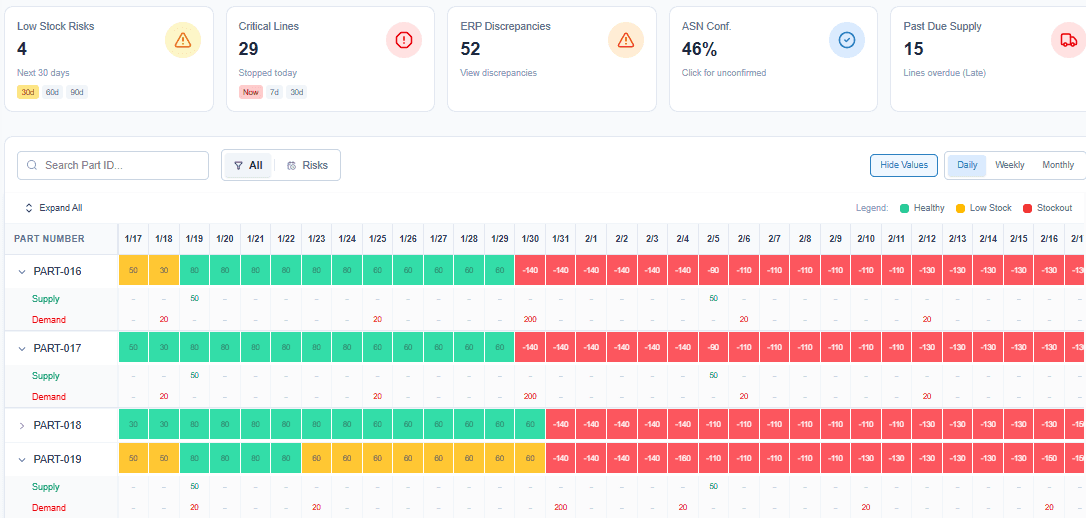Click the funnel icon on All filter
This screenshot has width=1086, height=518.
(238, 166)
